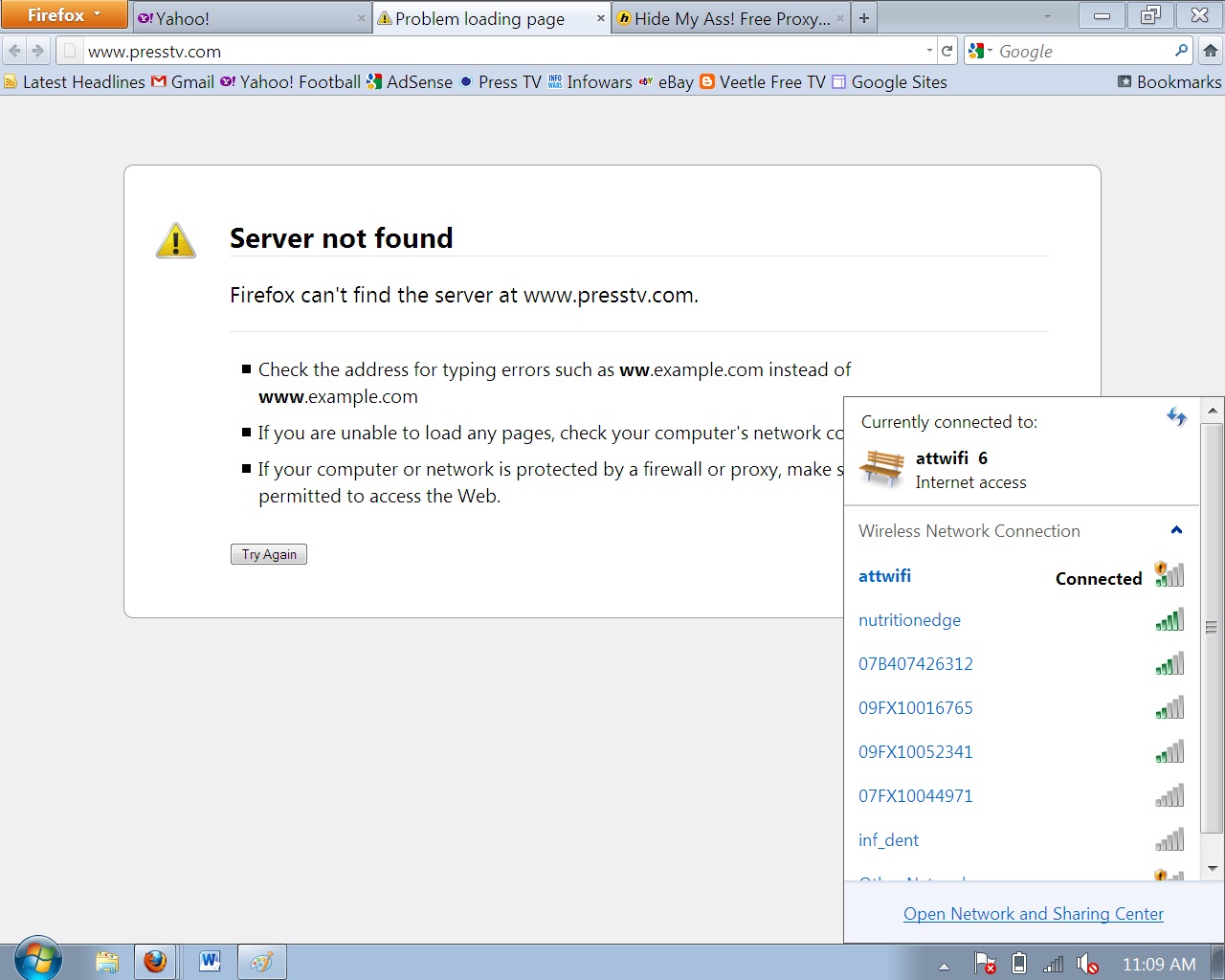This screenshot has height=980, width=1225.
Task: Open the Veetle Free TV bookmark
Action: click(763, 82)
